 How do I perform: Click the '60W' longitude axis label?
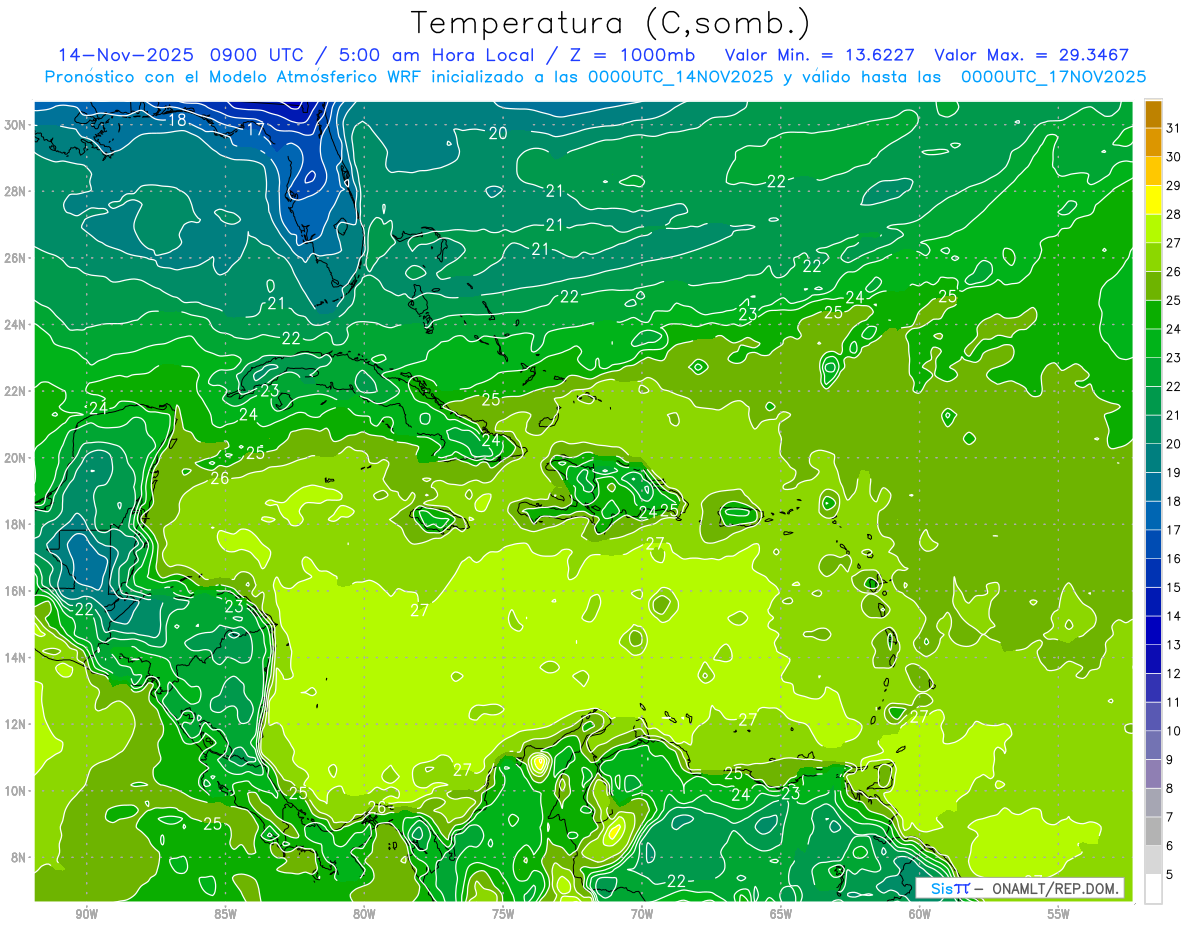[x=920, y=915]
